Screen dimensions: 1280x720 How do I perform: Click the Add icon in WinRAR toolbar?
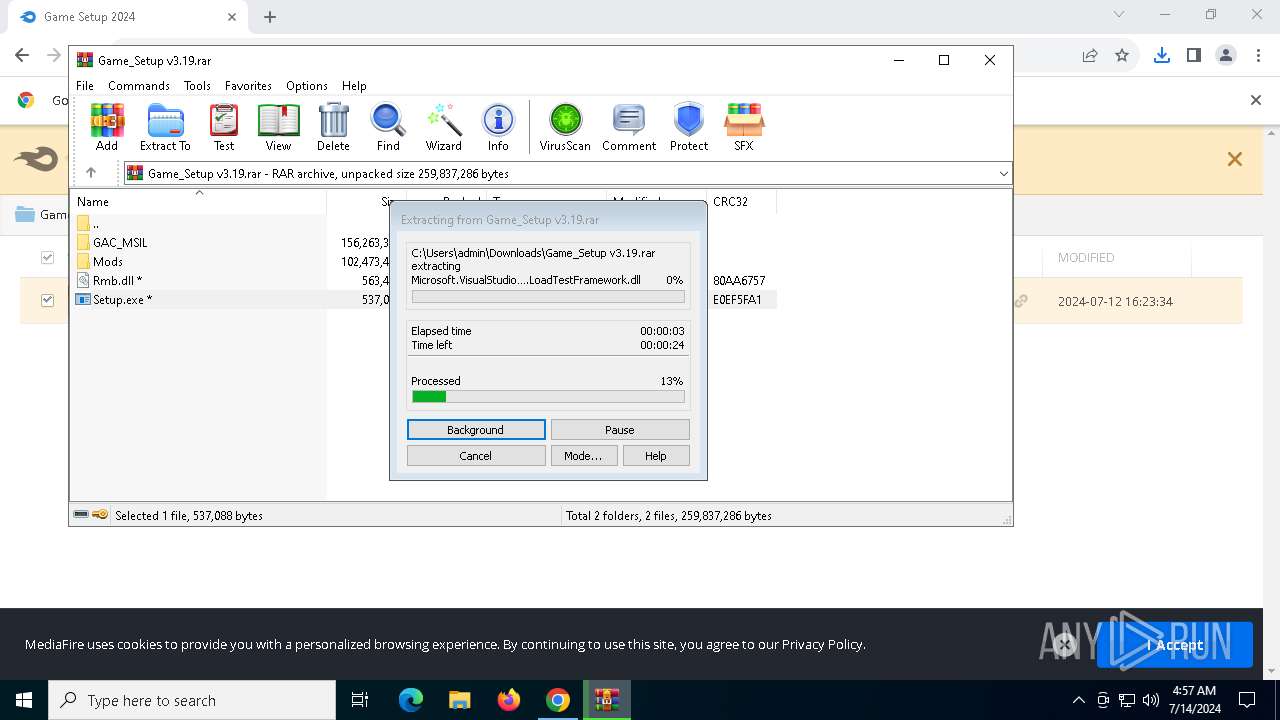[107, 127]
